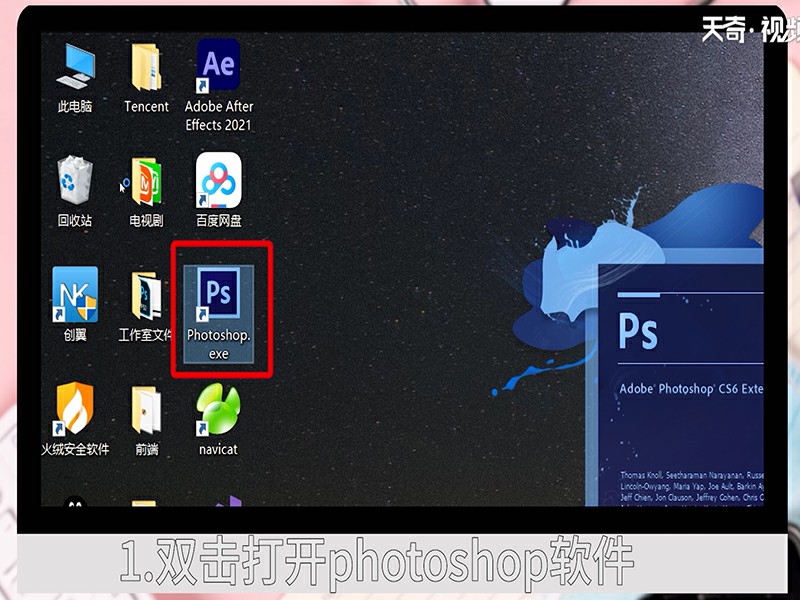
Task: Click the 双击打开photoshop软件 caption text
Action: 377,564
